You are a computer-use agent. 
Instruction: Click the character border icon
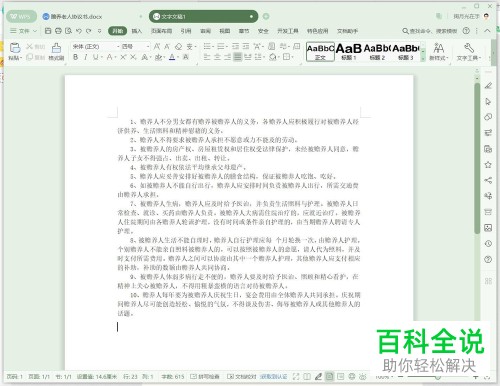[x=186, y=57]
